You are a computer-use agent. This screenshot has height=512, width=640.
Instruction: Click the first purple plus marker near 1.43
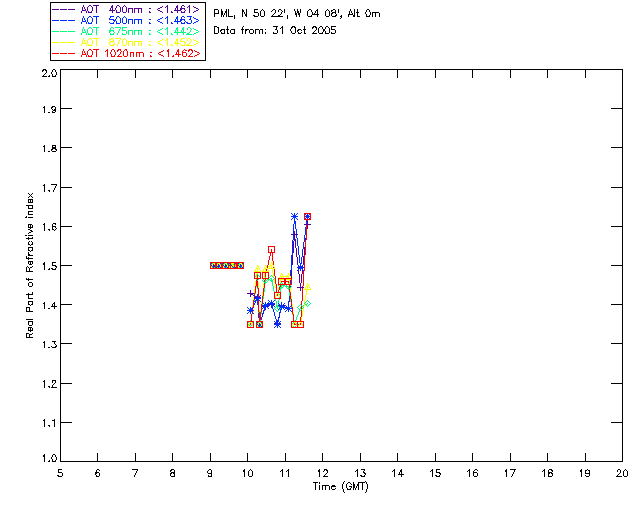(251, 294)
